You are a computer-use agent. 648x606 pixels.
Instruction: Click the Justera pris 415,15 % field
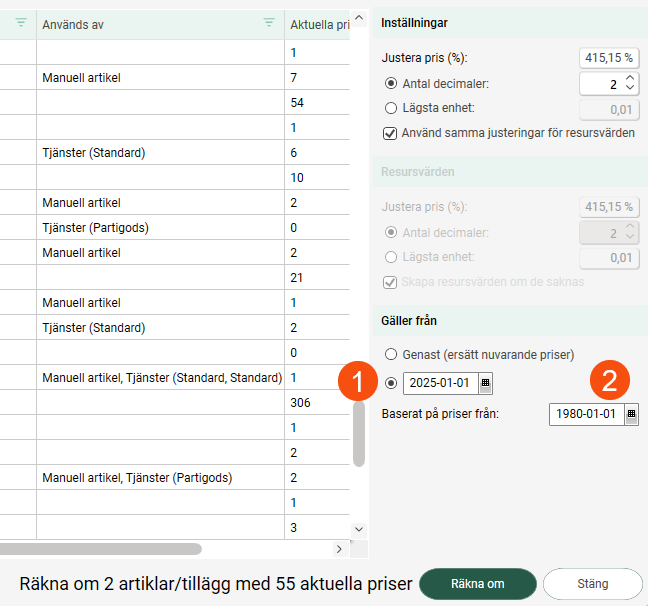click(x=609, y=58)
